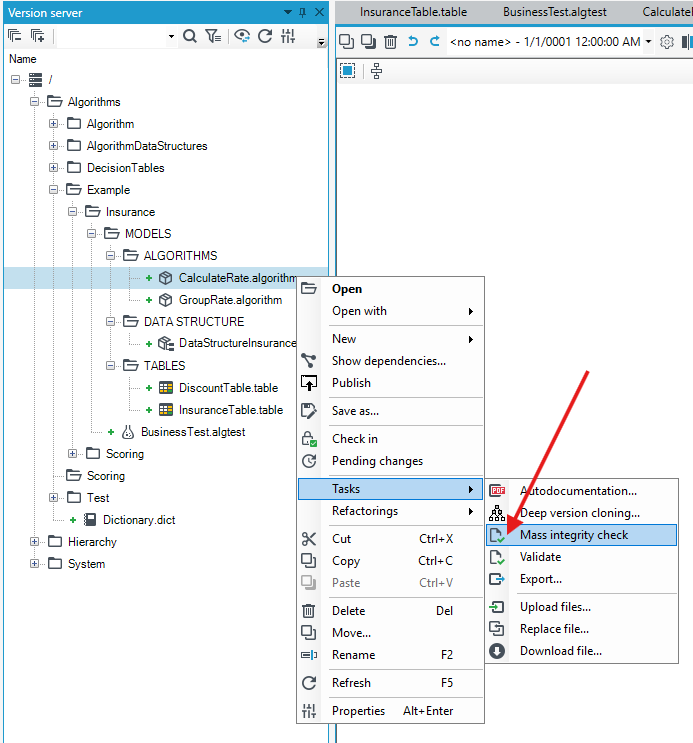Choose Save as menu item
Image resolution: width=693 pixels, height=743 pixels.
point(391,411)
